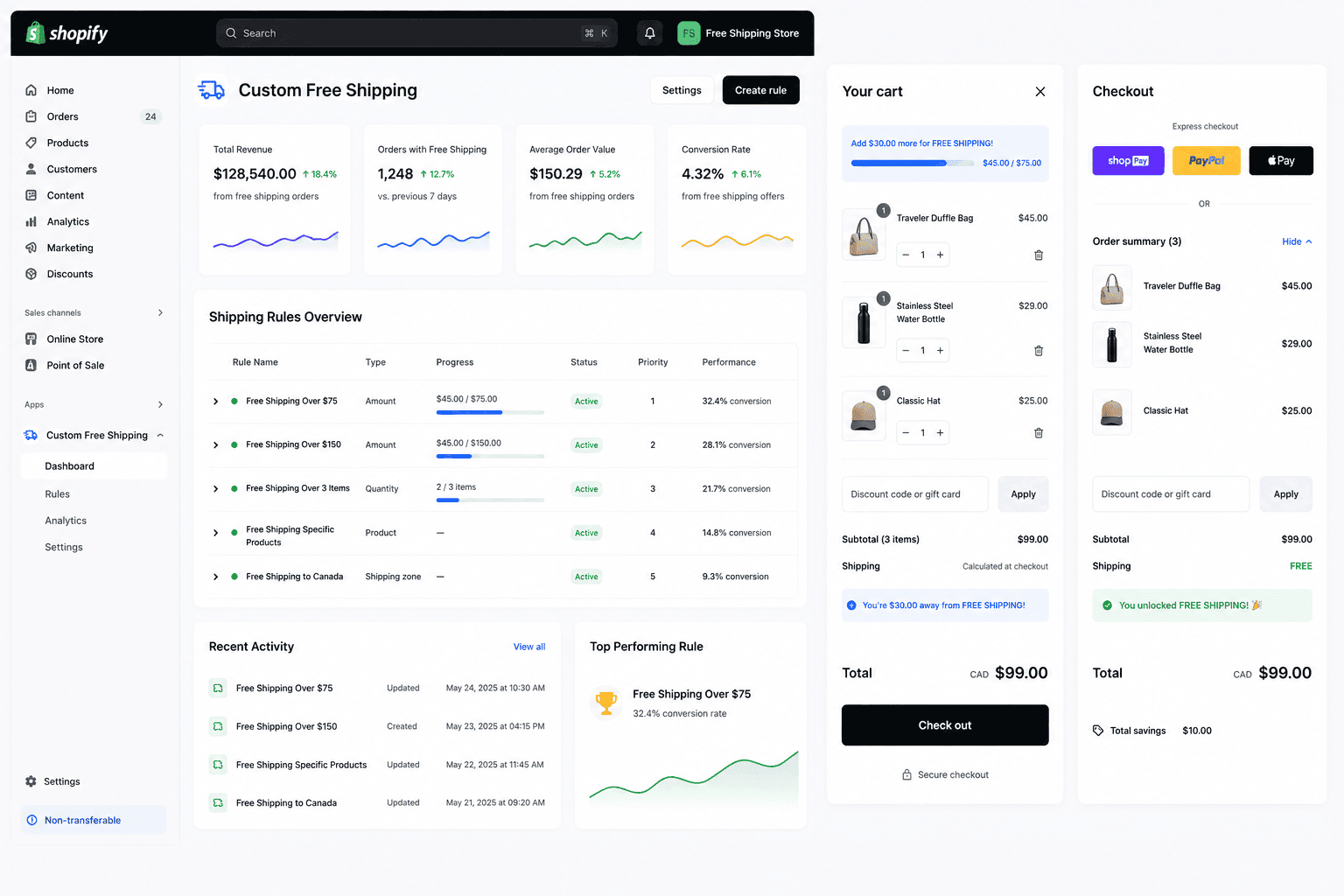Click progress bar for Free Shipping Over $75
Screen dimensions: 1344x896
(x=490, y=412)
